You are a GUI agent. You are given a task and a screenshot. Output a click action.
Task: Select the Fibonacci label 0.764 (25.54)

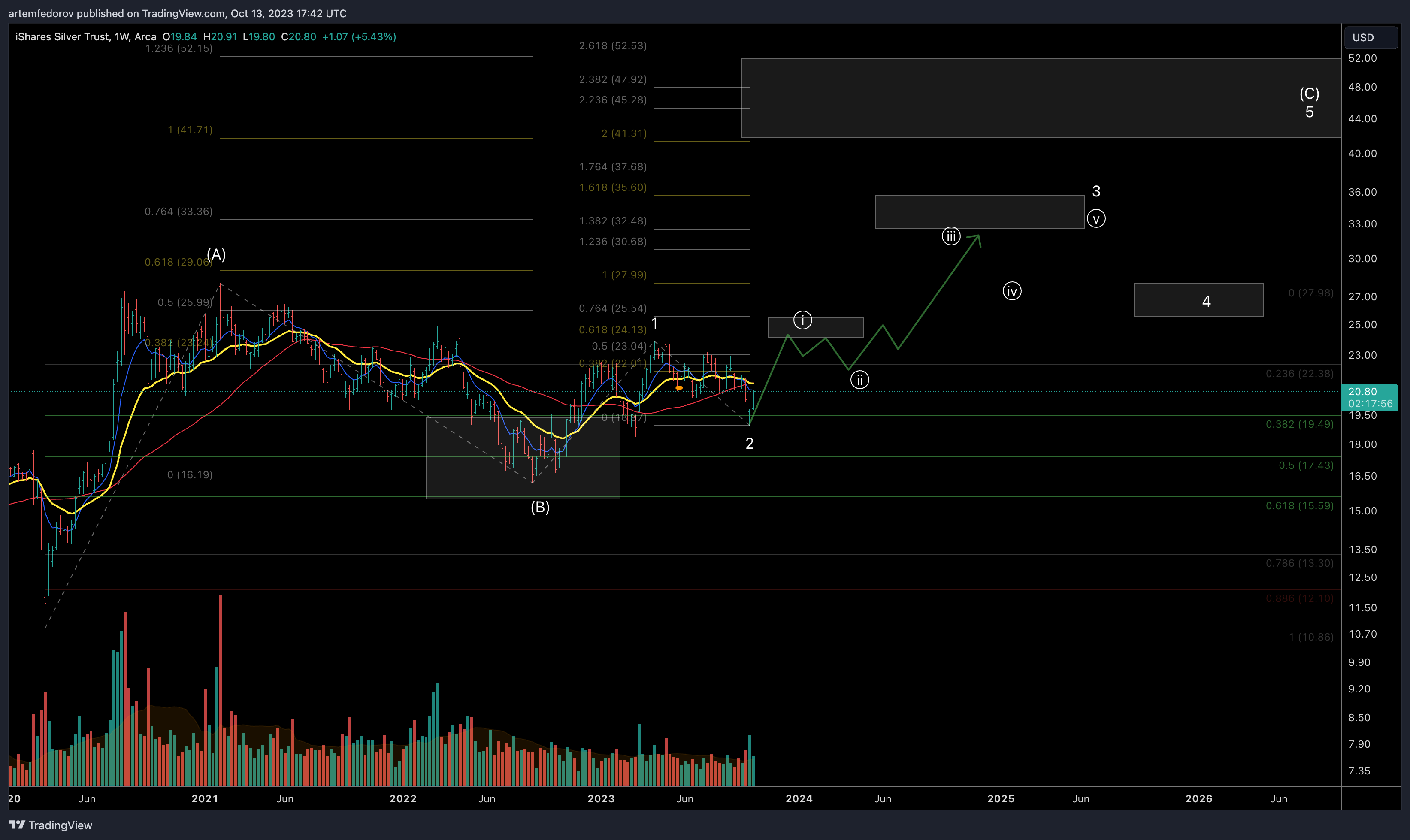[612, 308]
